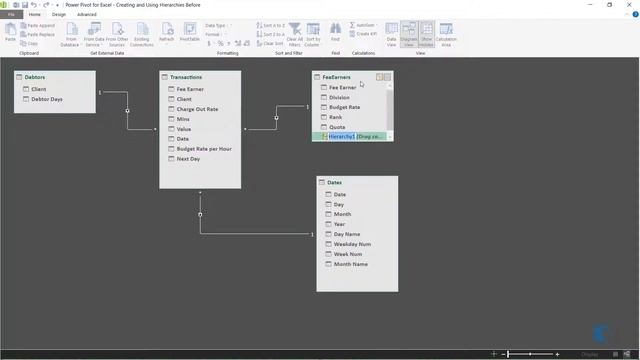
Task: Switch to diagram view icon in status bar
Action: (x=627, y=354)
